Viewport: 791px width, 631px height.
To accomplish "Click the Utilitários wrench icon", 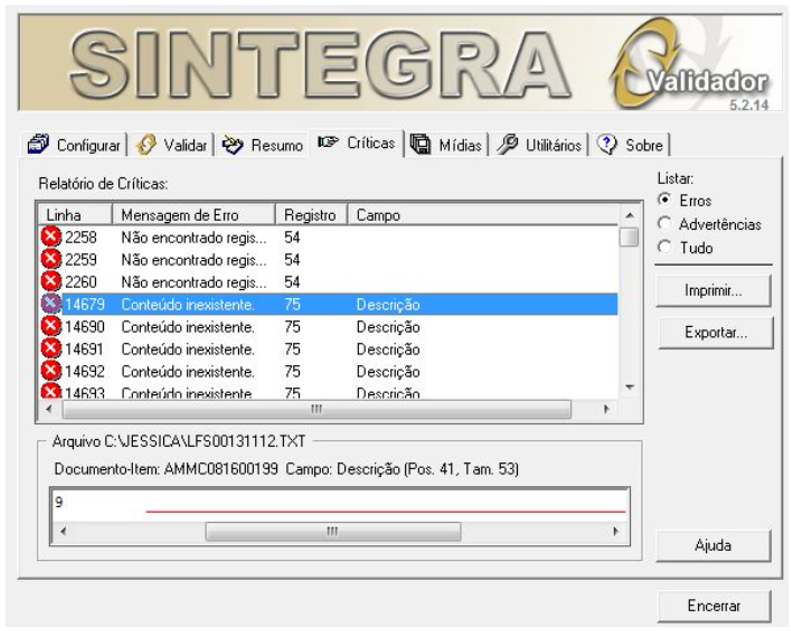I will (x=507, y=144).
